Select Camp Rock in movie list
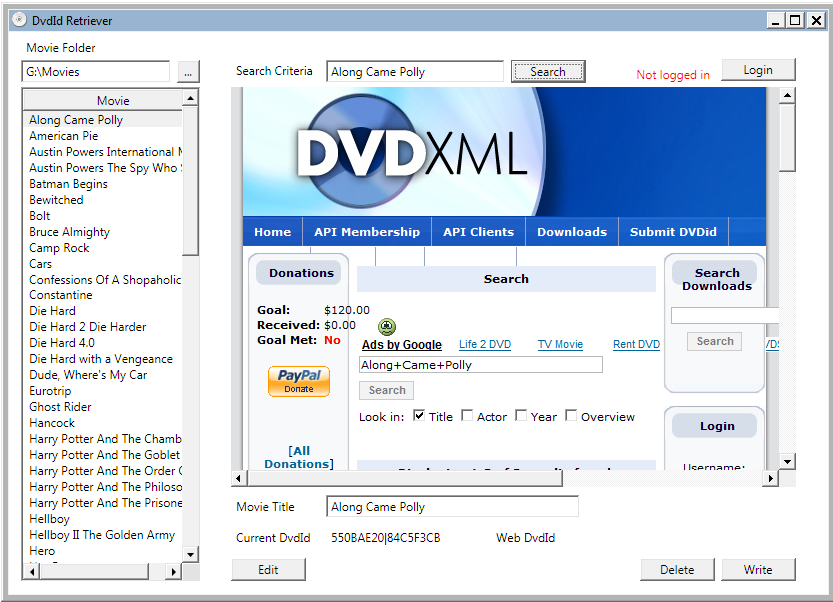Viewport: 833px width, 602px height. (103, 248)
